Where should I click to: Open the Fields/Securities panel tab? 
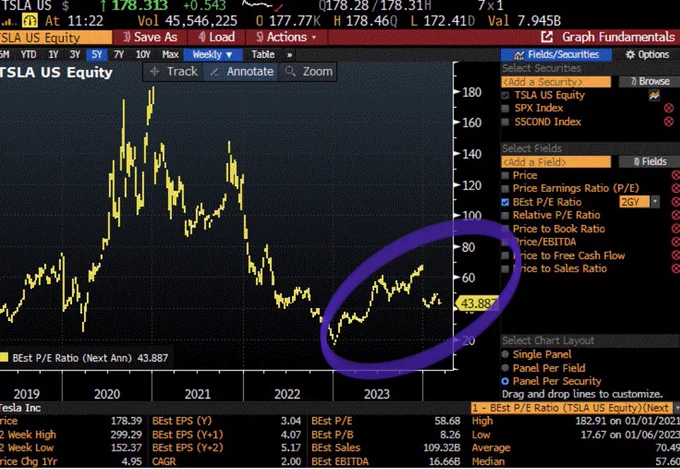click(x=556, y=55)
